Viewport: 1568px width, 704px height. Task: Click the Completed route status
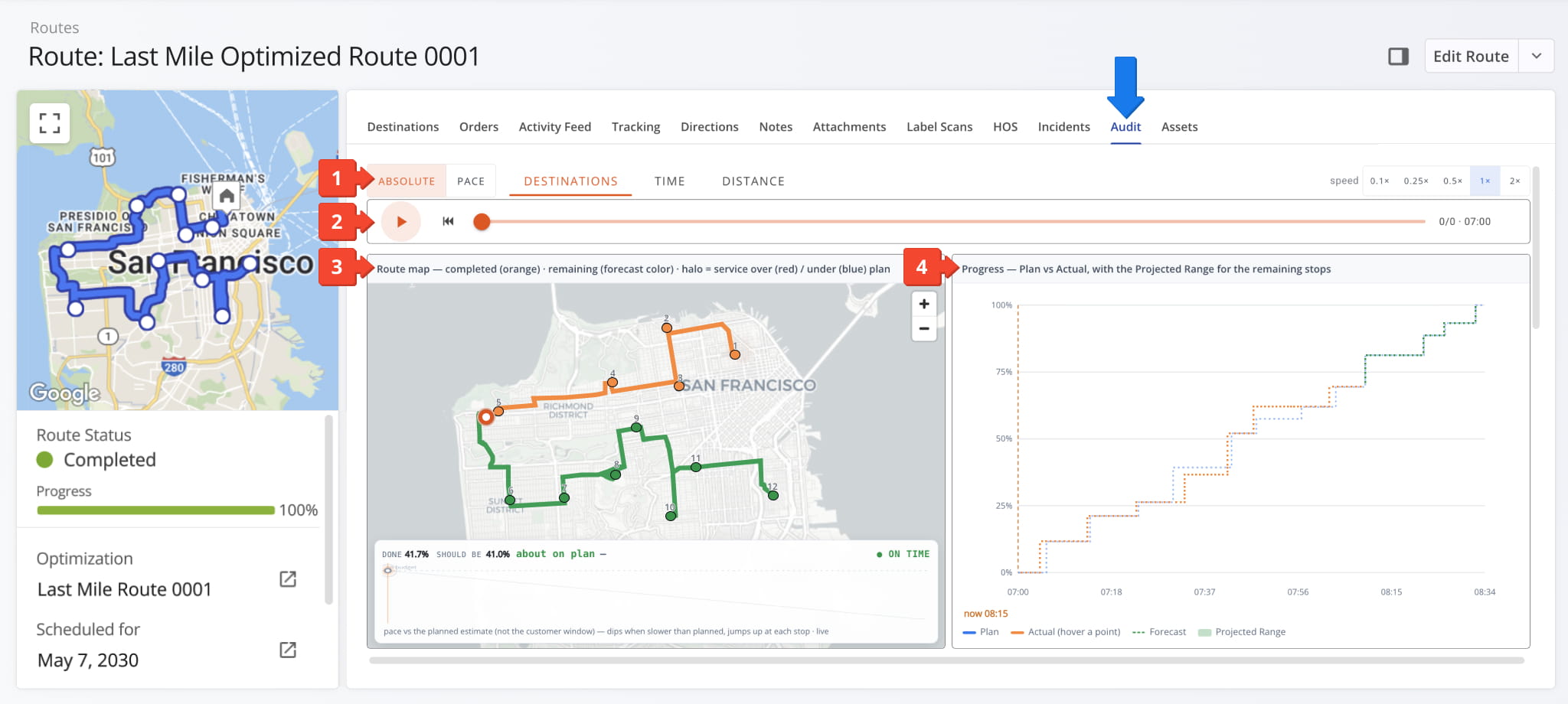(96, 460)
